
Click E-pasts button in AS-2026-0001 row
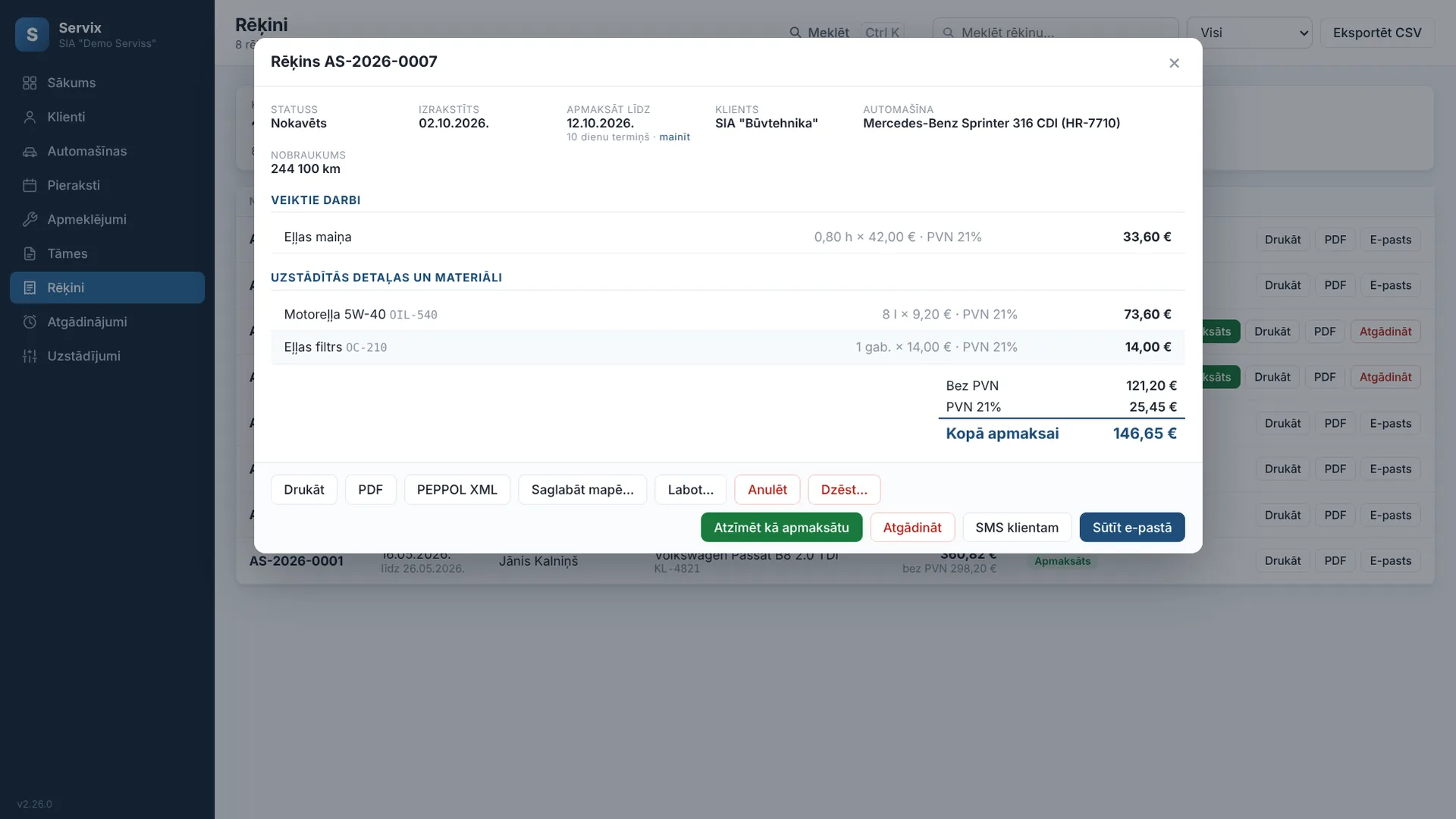click(x=1390, y=561)
